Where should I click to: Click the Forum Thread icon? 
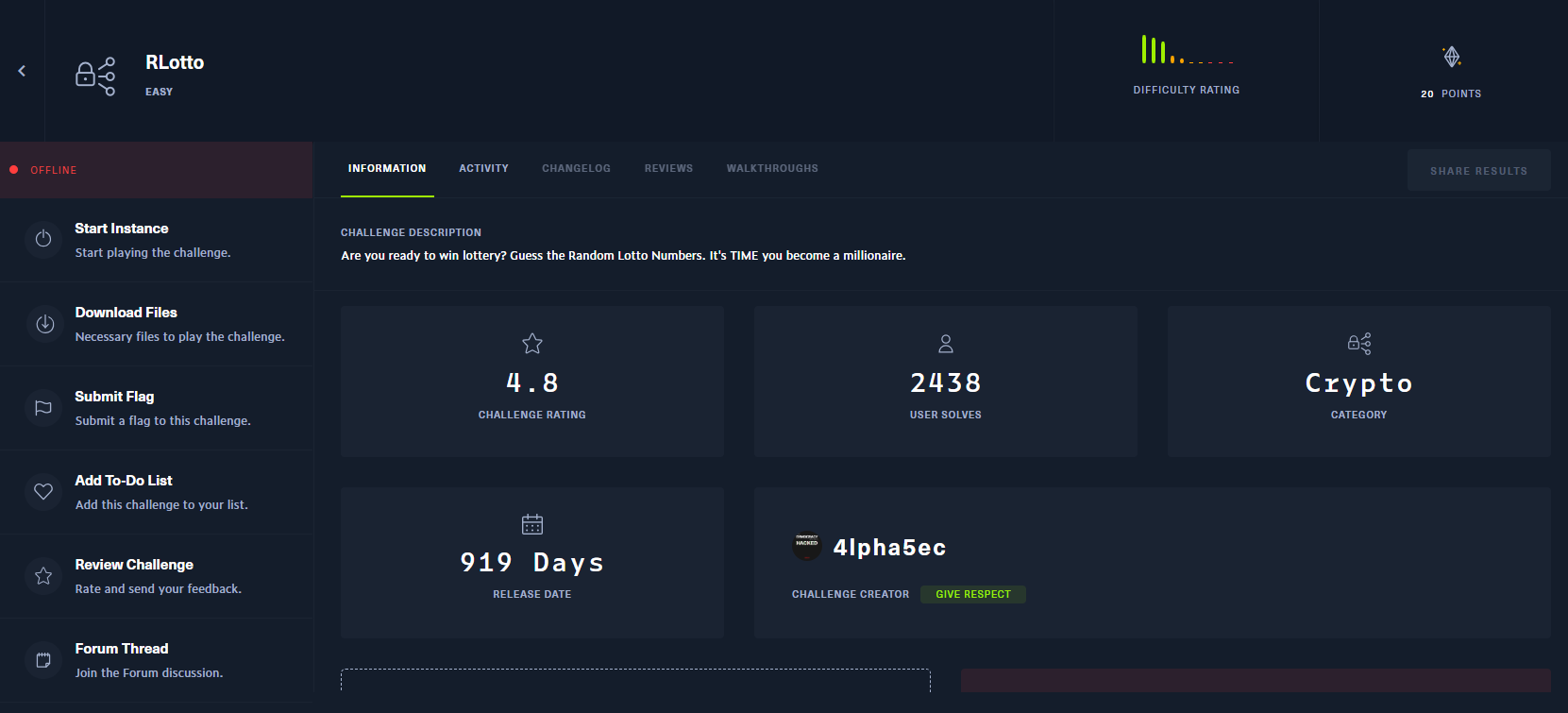click(x=43, y=660)
